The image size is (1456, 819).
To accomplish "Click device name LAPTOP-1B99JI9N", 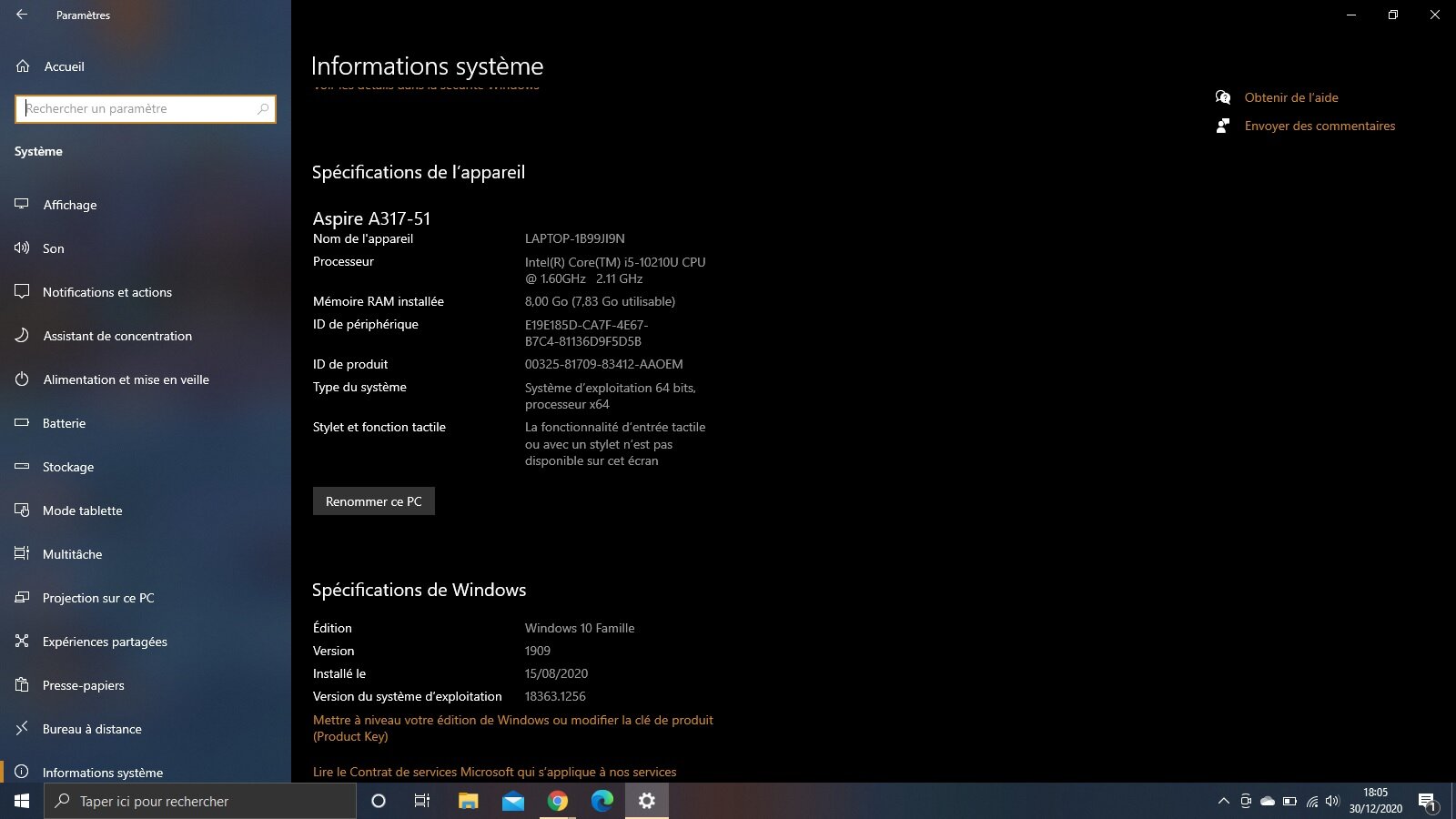I will (575, 238).
